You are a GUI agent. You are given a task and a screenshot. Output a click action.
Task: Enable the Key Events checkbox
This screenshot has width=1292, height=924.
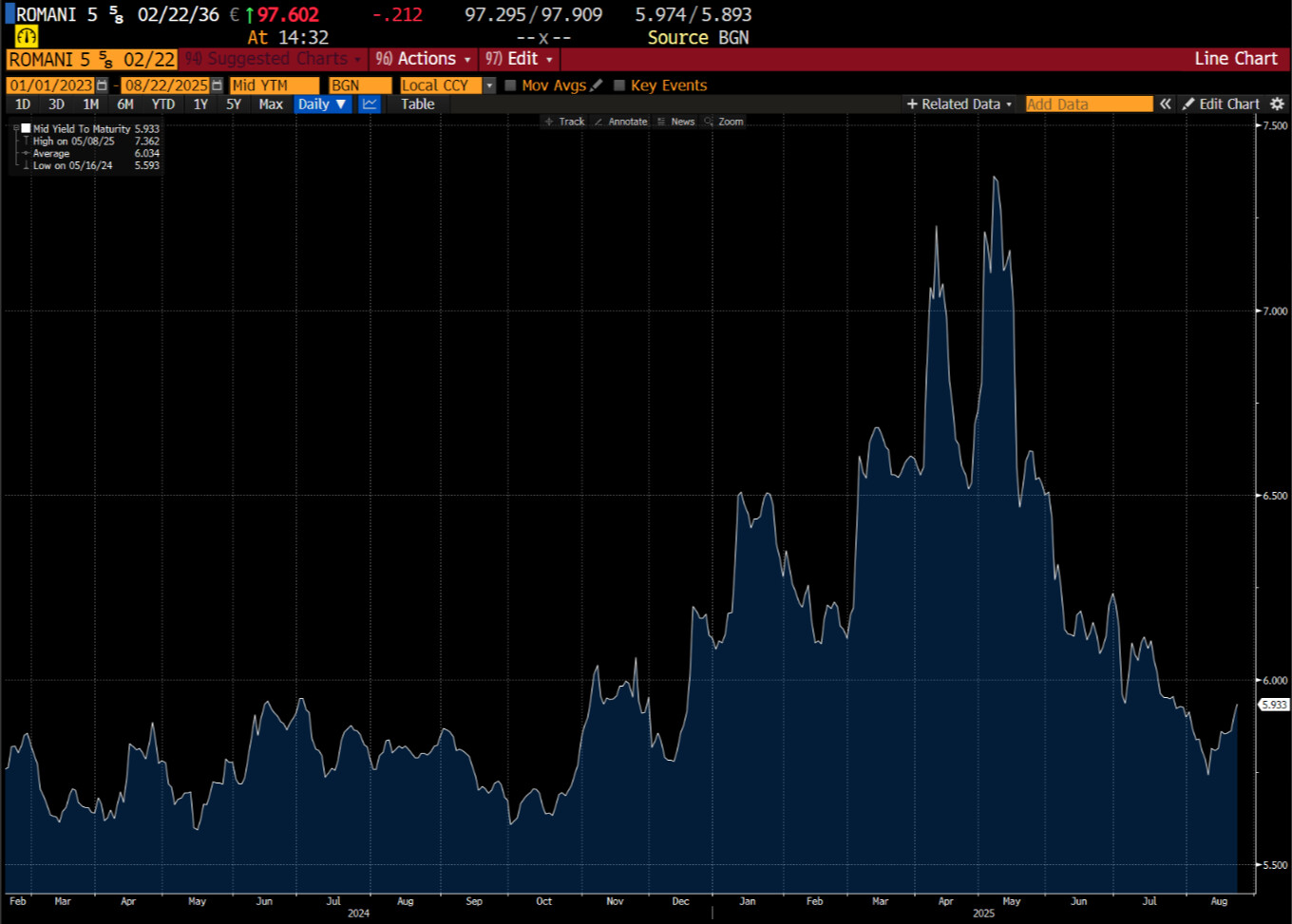click(620, 85)
